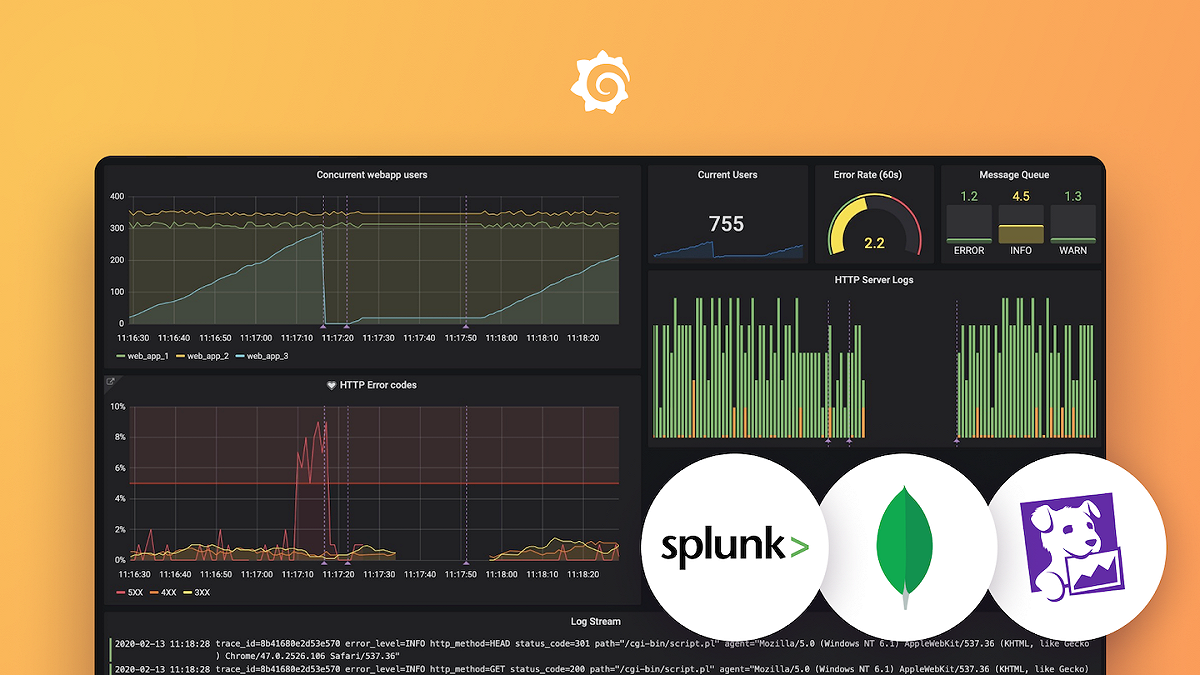Click the INFO label in the Message Queue panel
Viewport: 1200px width, 675px height.
(1020, 251)
